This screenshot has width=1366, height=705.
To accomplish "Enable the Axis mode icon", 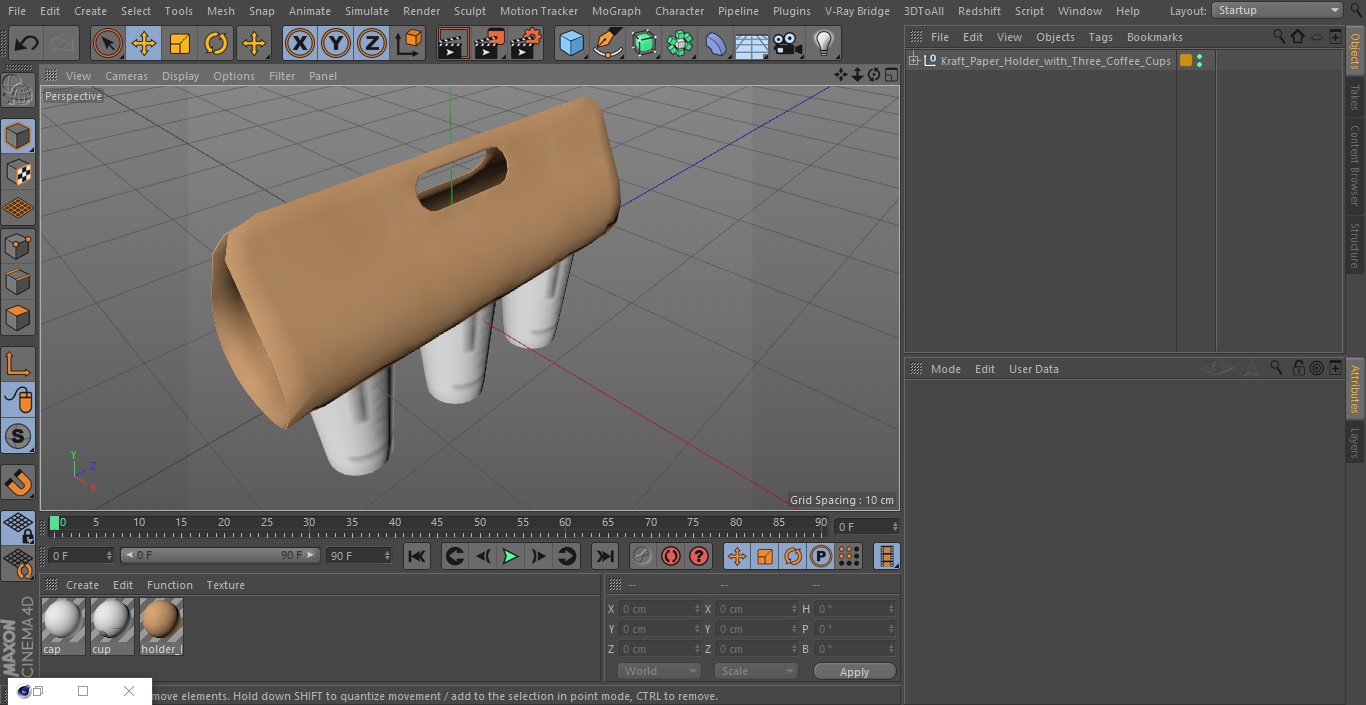I will point(18,365).
